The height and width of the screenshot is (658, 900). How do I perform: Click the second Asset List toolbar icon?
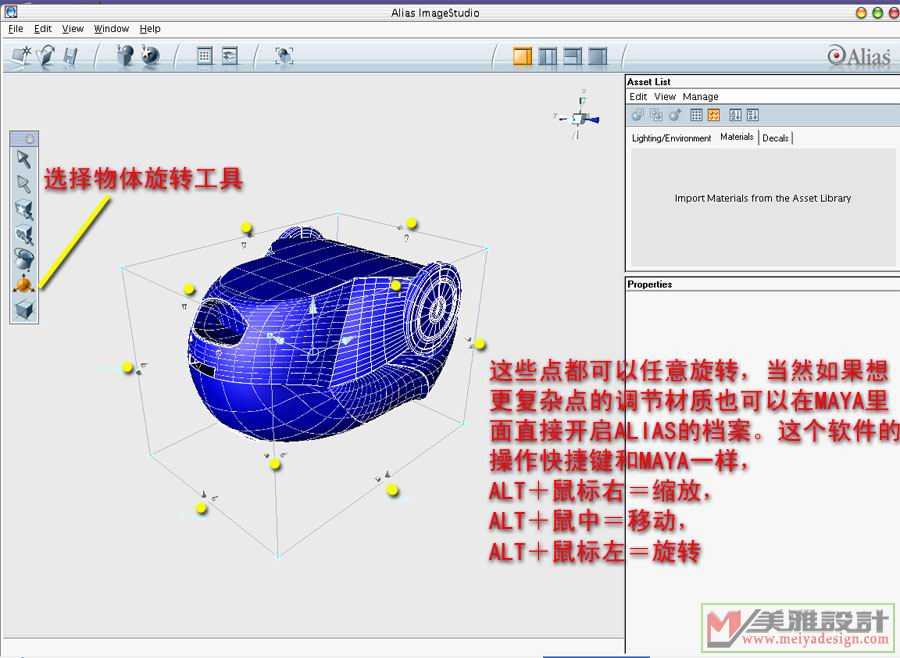click(x=656, y=115)
